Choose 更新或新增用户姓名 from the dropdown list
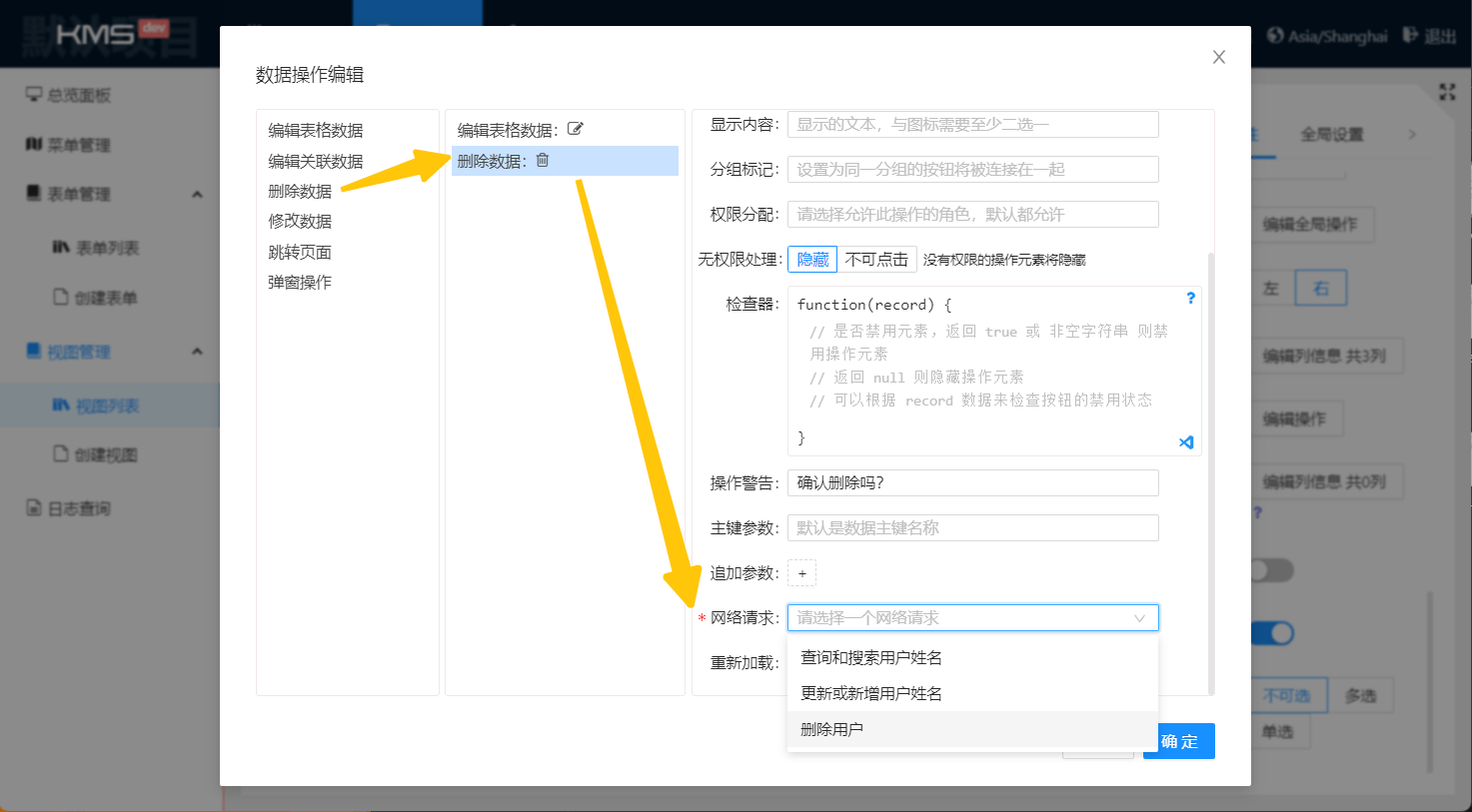Screen dimensions: 1472x812 871,693
